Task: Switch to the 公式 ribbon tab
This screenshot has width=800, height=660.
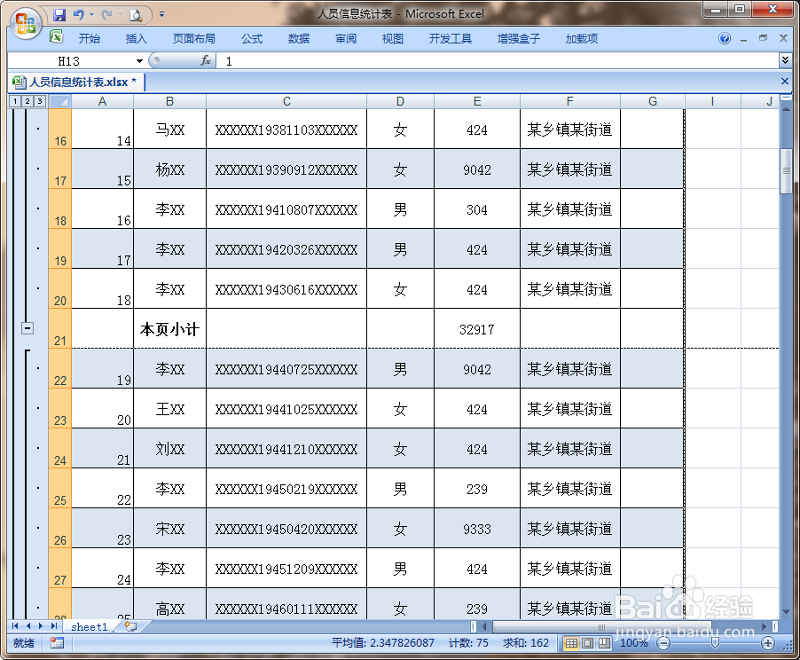Action: click(x=252, y=38)
